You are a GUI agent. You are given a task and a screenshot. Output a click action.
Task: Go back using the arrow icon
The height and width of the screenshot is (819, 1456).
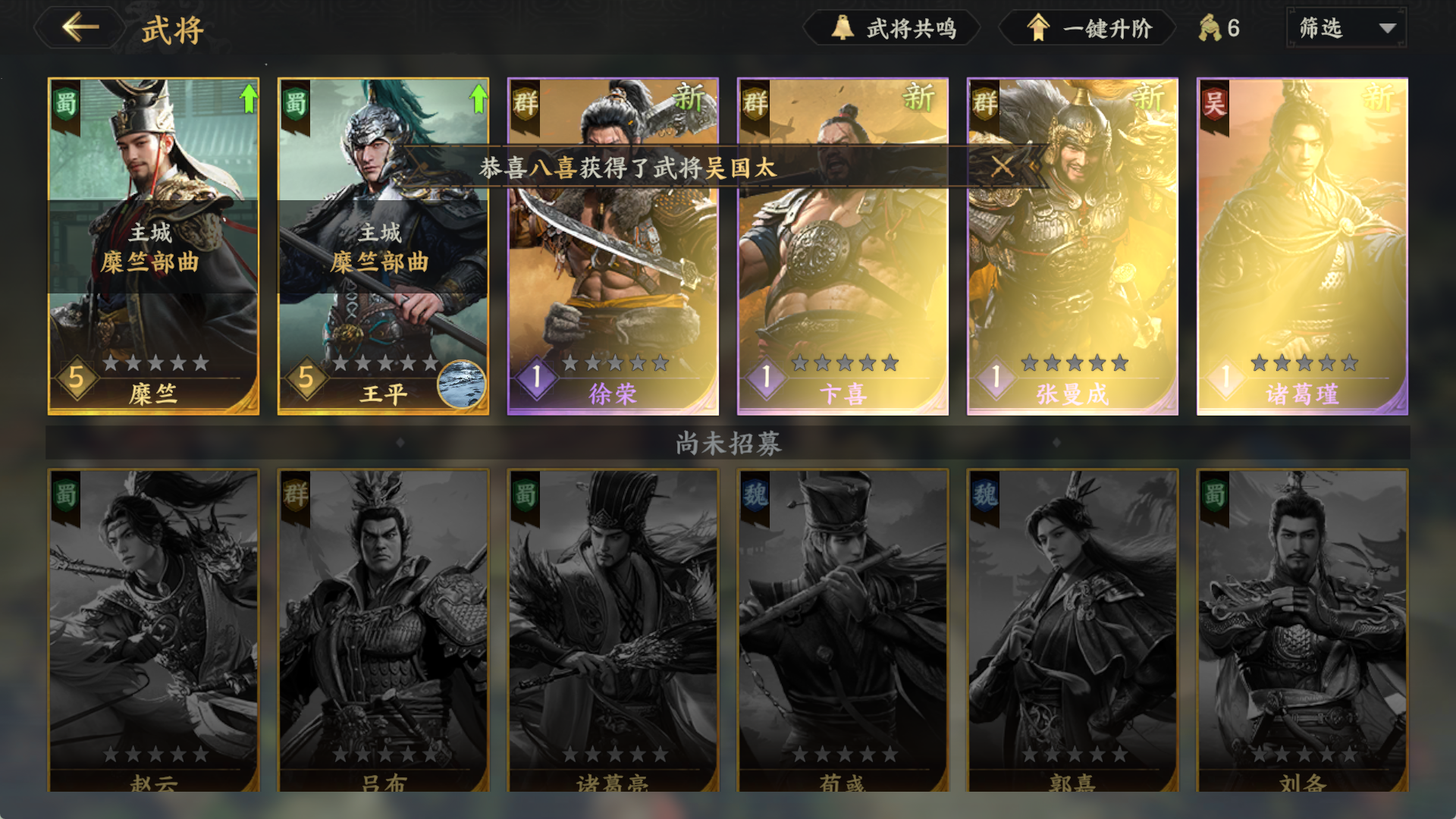point(80,28)
